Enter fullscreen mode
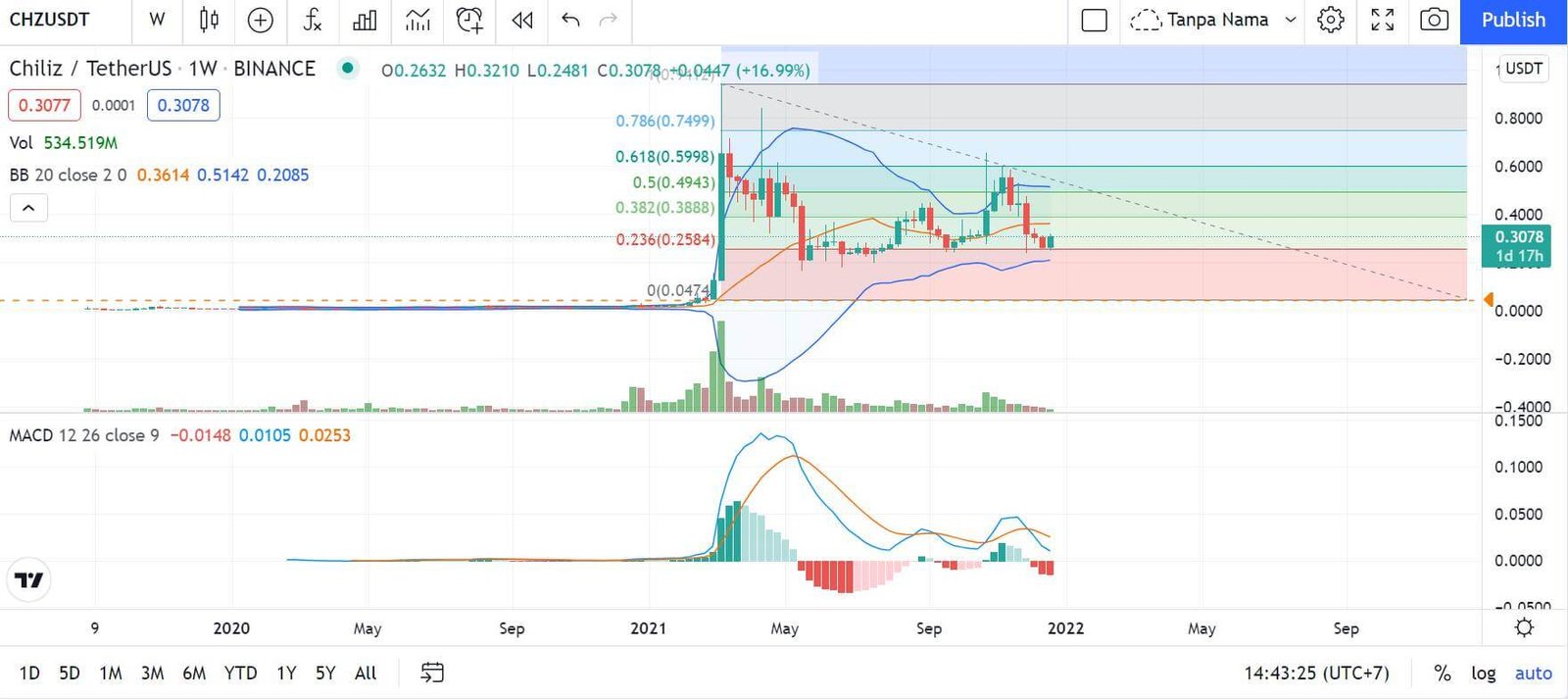This screenshot has width=1568, height=699. pos(1382,20)
